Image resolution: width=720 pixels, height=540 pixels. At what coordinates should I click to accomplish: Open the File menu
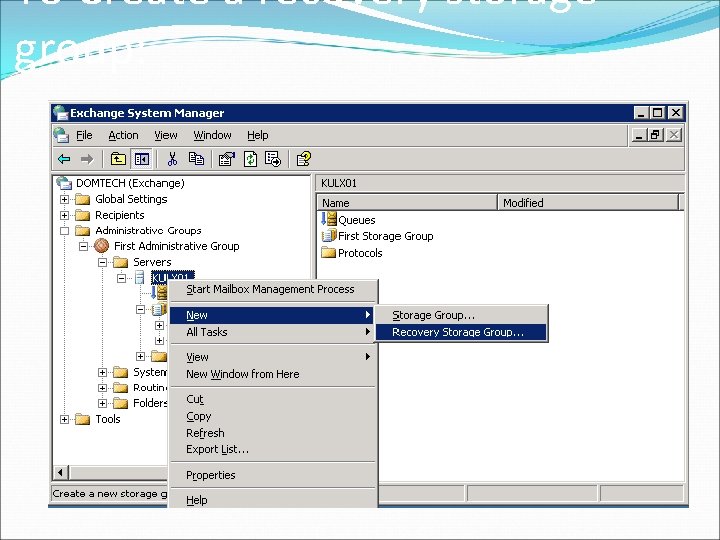84,135
